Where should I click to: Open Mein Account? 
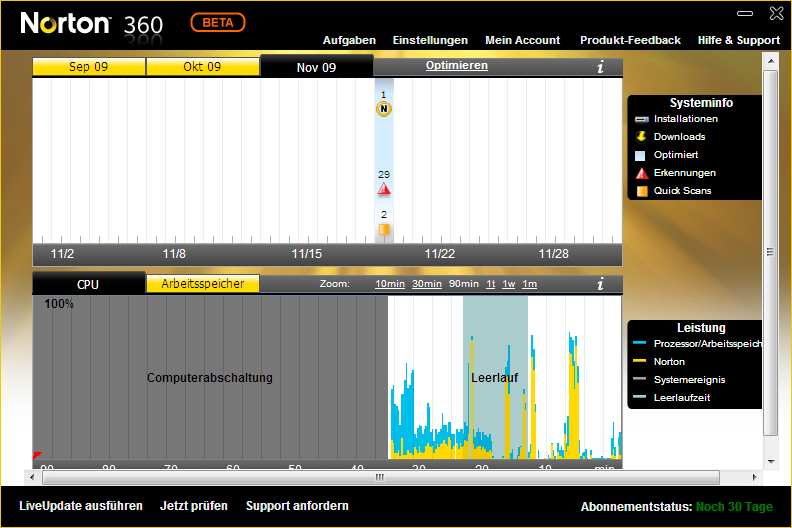(x=522, y=40)
